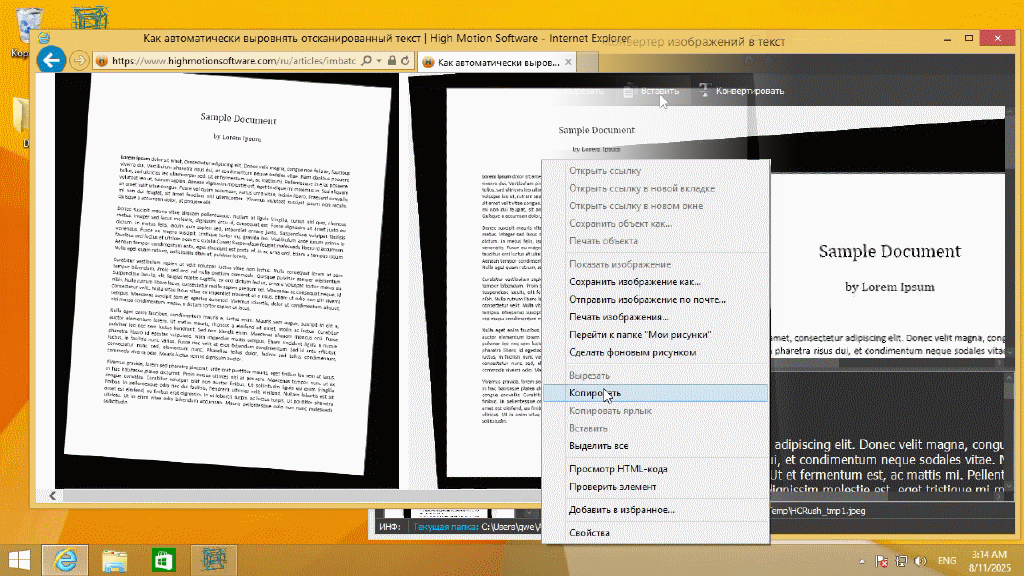Click the skewed scanned document image
The height and width of the screenshot is (576, 1024).
tap(227, 281)
